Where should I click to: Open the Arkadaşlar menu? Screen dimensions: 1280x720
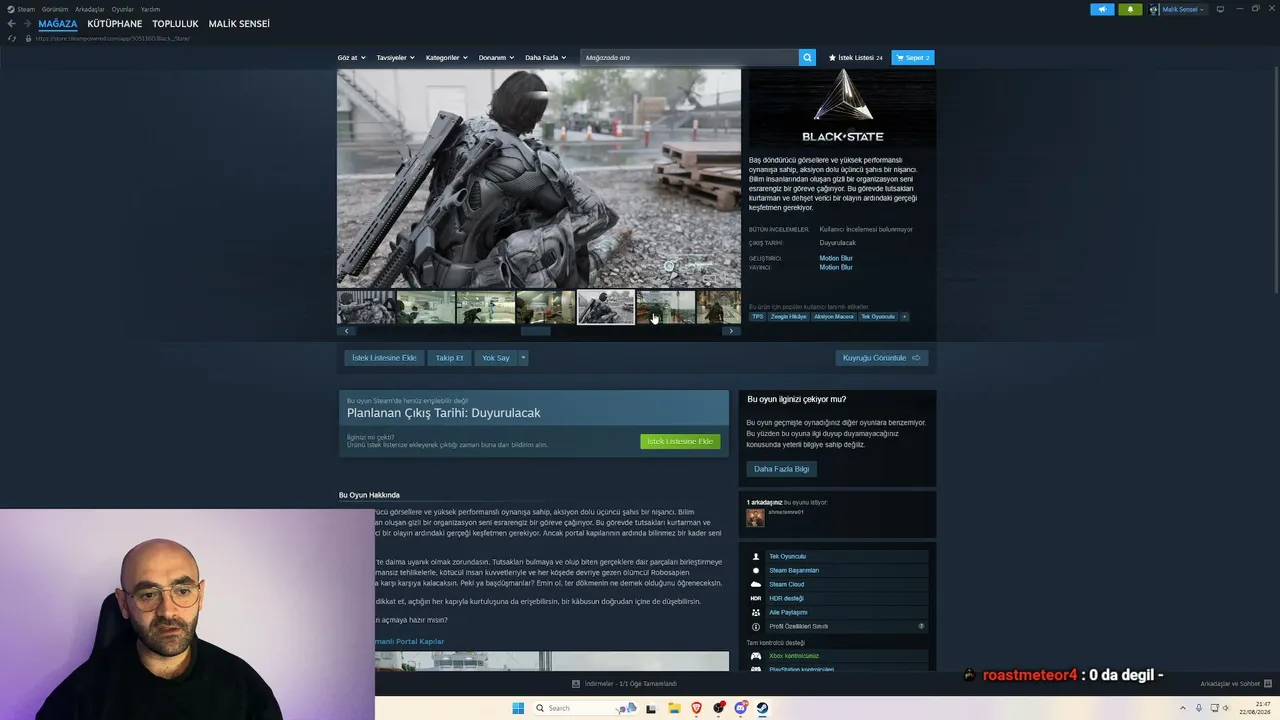(90, 9)
